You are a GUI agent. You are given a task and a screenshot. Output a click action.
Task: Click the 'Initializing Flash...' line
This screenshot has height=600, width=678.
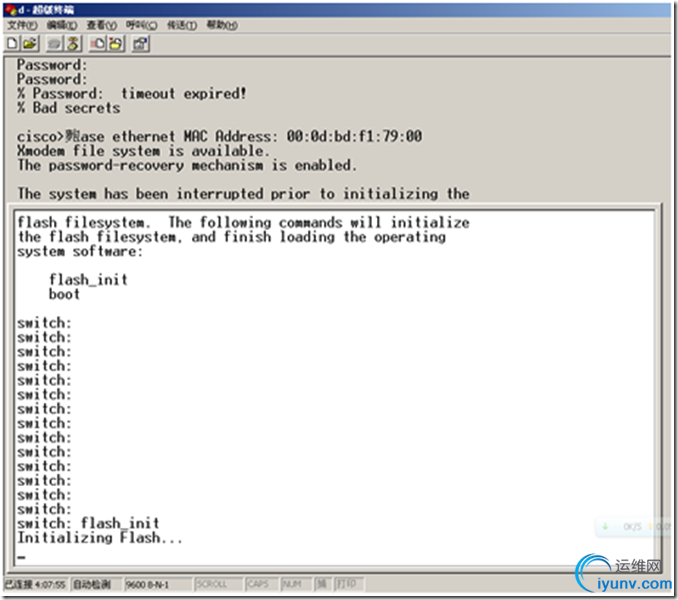point(99,538)
